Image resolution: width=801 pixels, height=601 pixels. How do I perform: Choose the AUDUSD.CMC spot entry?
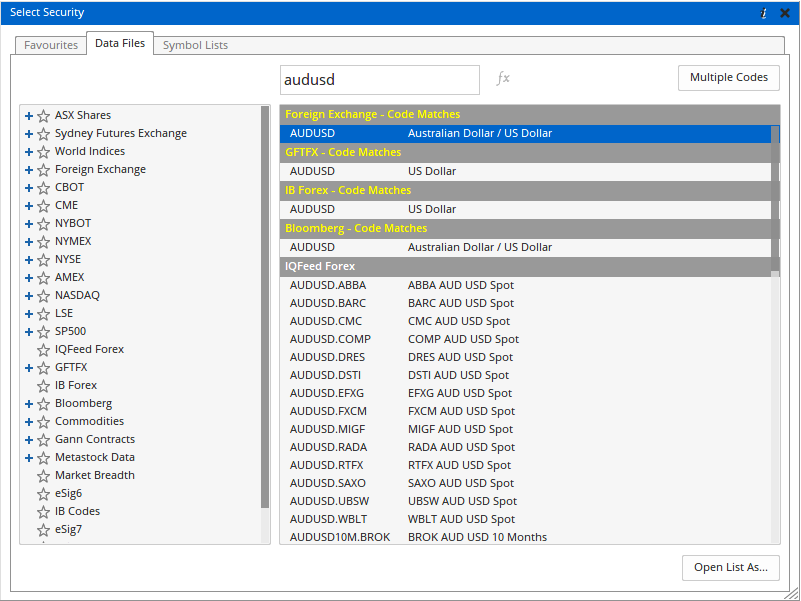click(x=526, y=321)
